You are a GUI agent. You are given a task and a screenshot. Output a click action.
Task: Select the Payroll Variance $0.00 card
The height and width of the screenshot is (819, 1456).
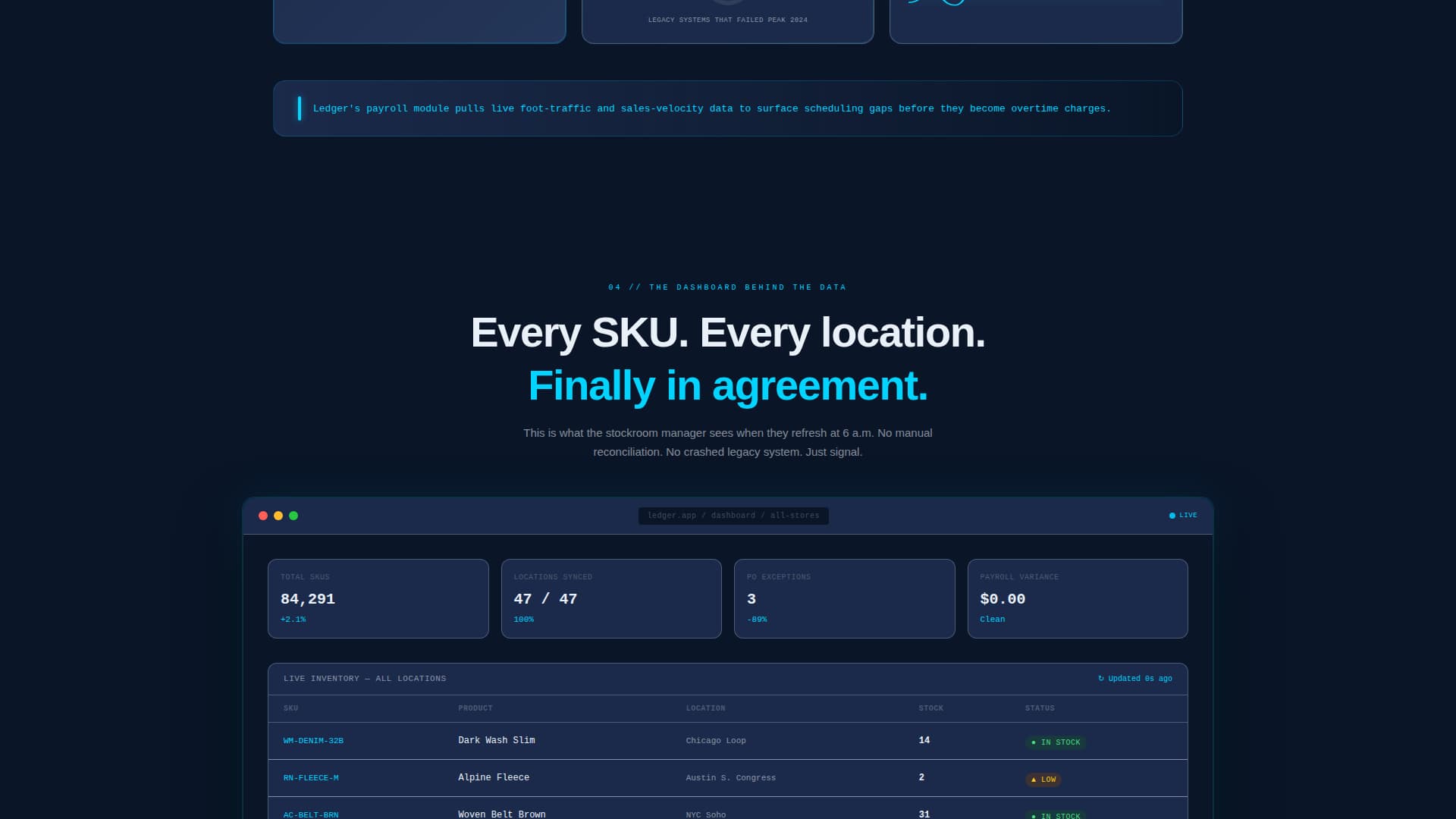coord(1078,598)
